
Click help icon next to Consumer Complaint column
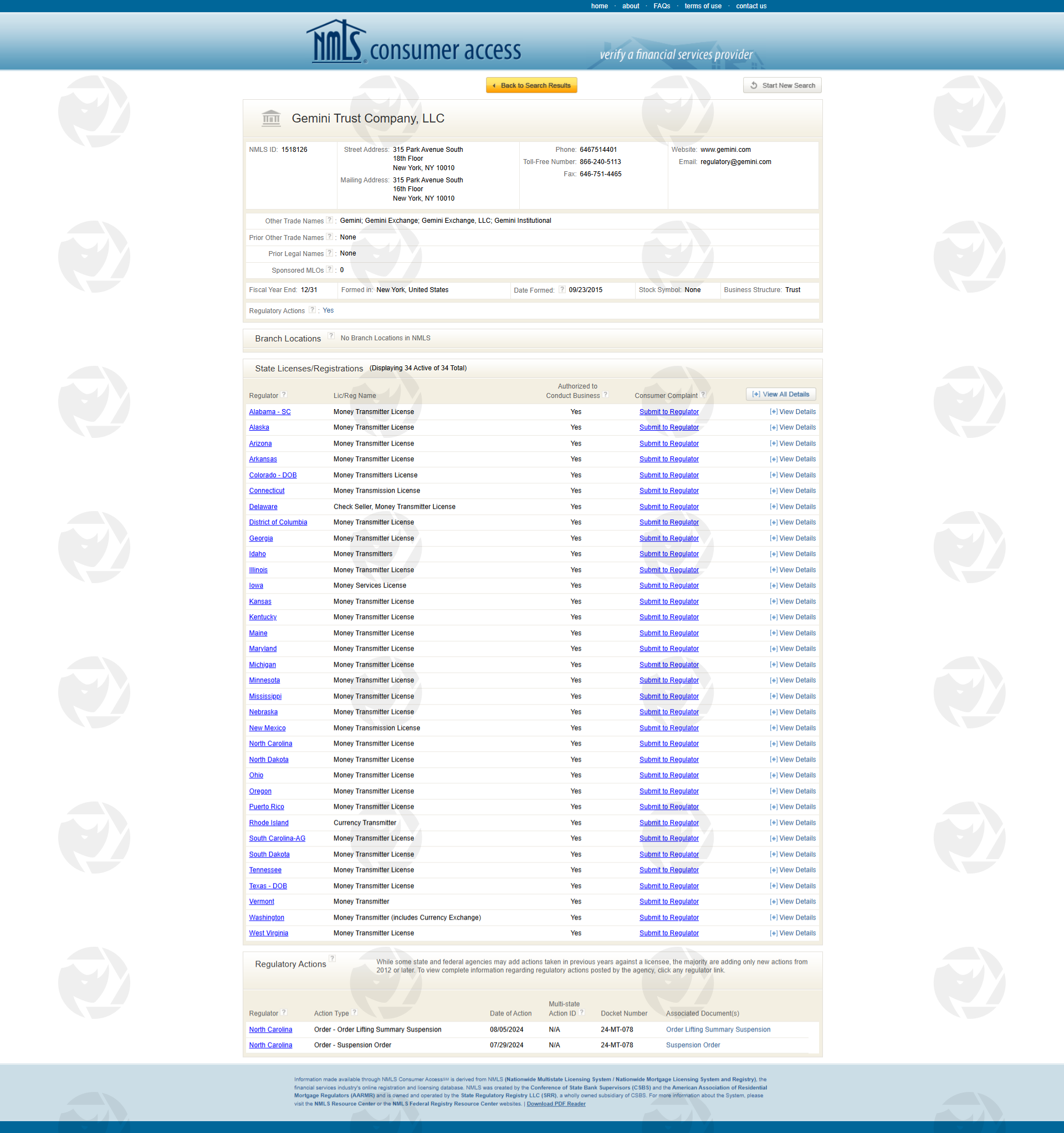pyautogui.click(x=703, y=395)
